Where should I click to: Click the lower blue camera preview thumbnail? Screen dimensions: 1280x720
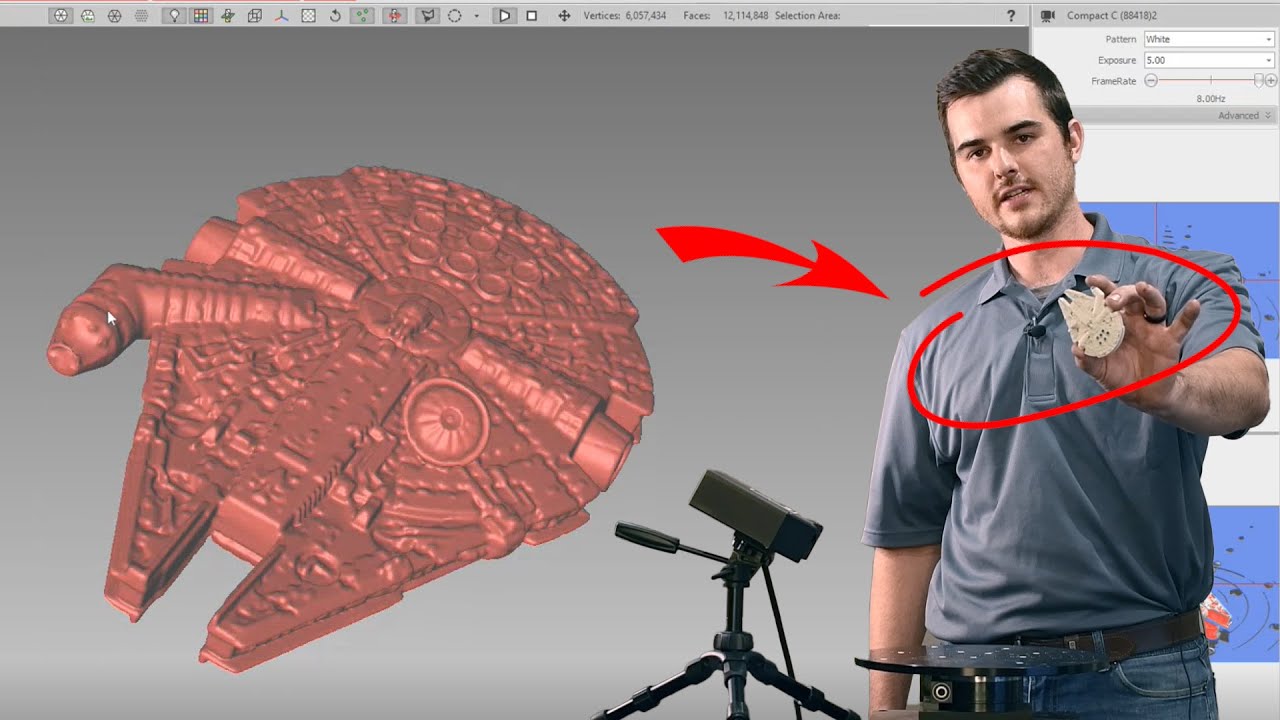[x=1246, y=582]
